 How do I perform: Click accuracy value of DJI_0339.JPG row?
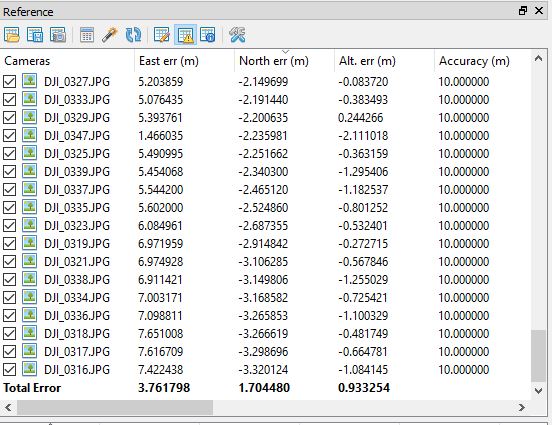tap(464, 171)
